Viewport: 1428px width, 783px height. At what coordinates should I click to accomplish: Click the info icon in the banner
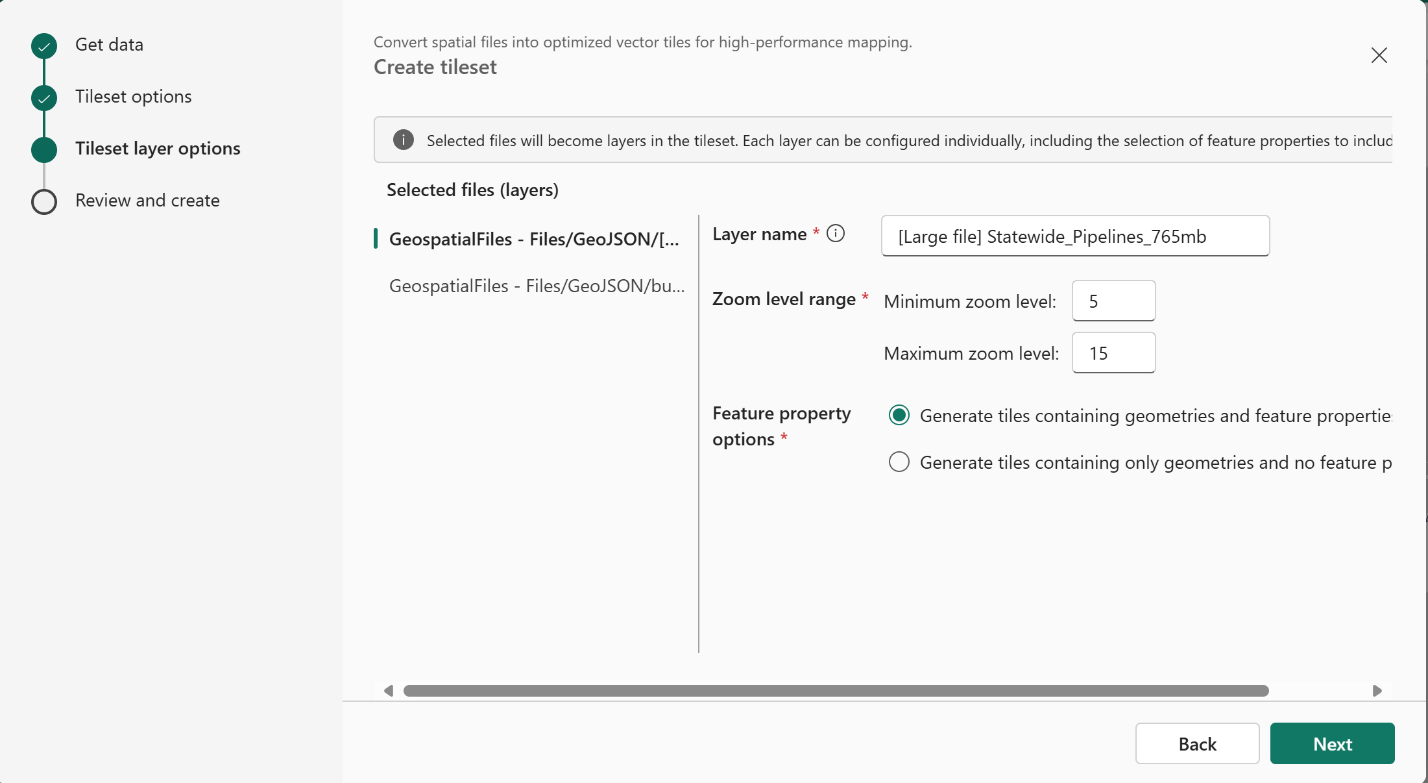(x=403, y=140)
